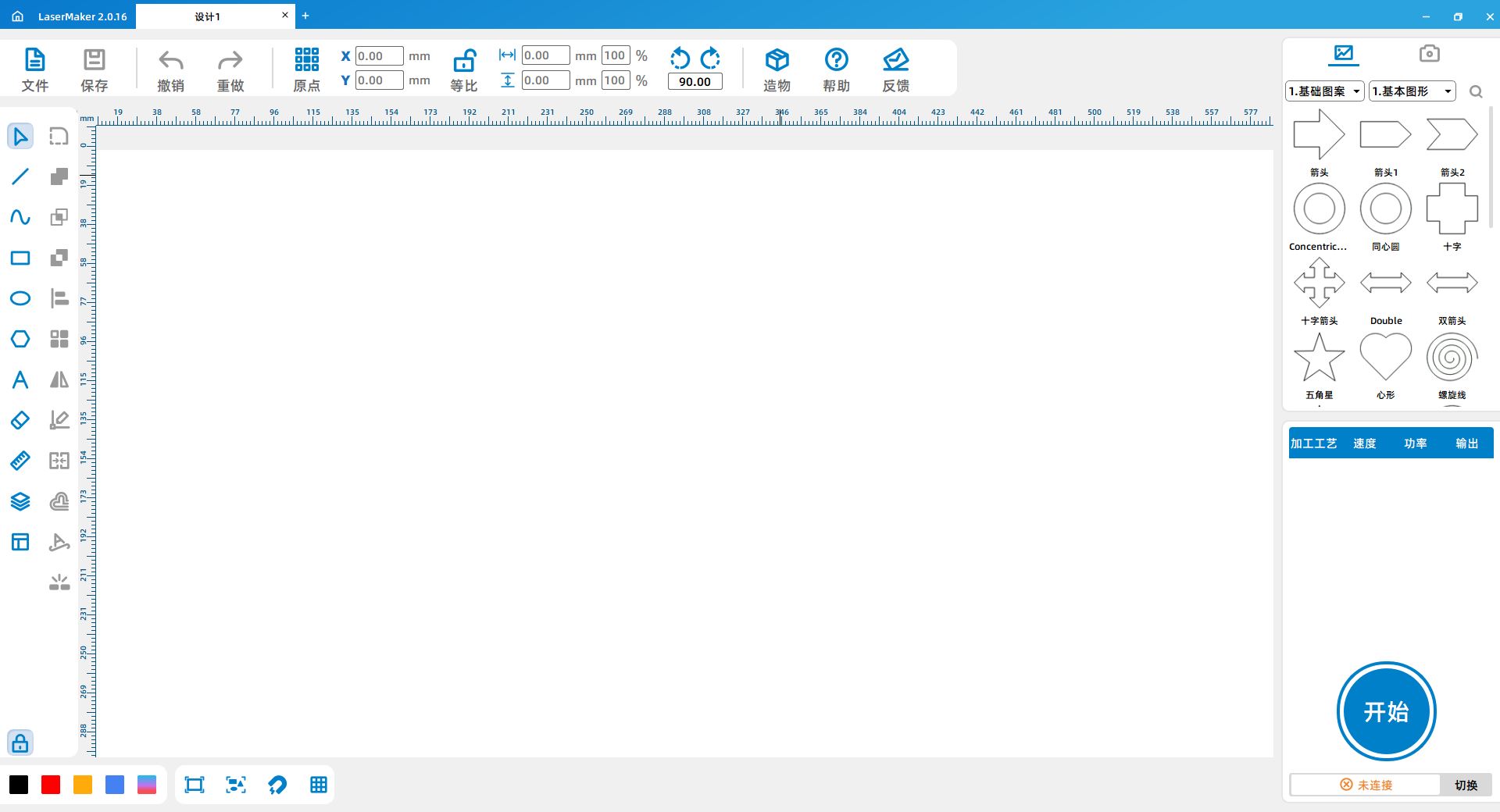Click the array grid layout tool
The width and height of the screenshot is (1500, 812).
tap(59, 339)
